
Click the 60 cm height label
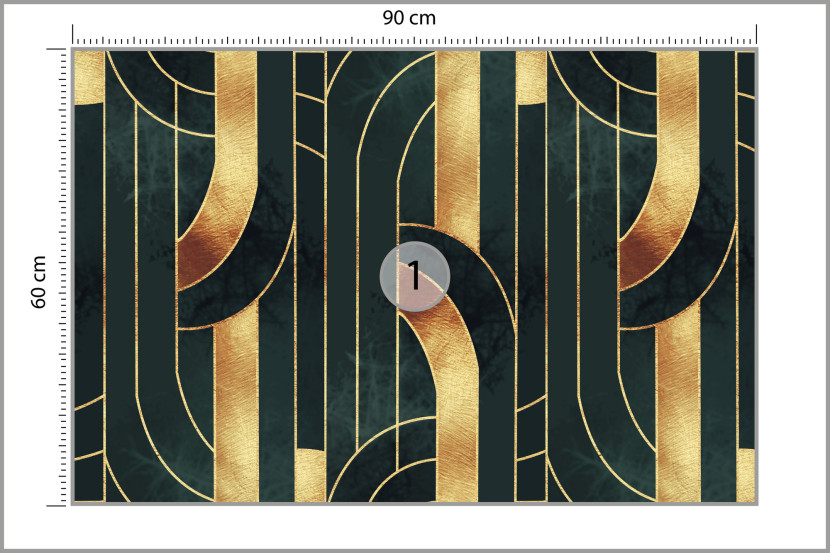pos(39,282)
